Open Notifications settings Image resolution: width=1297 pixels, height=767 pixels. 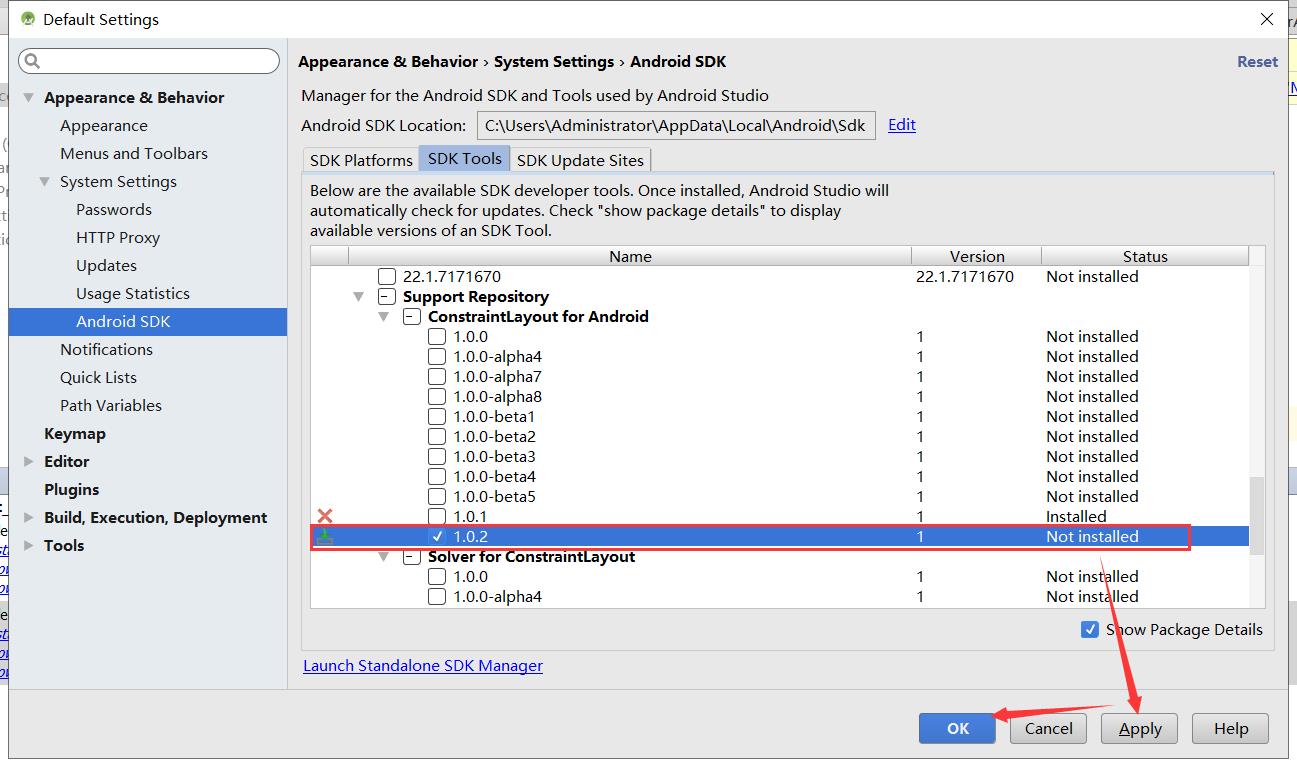click(106, 350)
